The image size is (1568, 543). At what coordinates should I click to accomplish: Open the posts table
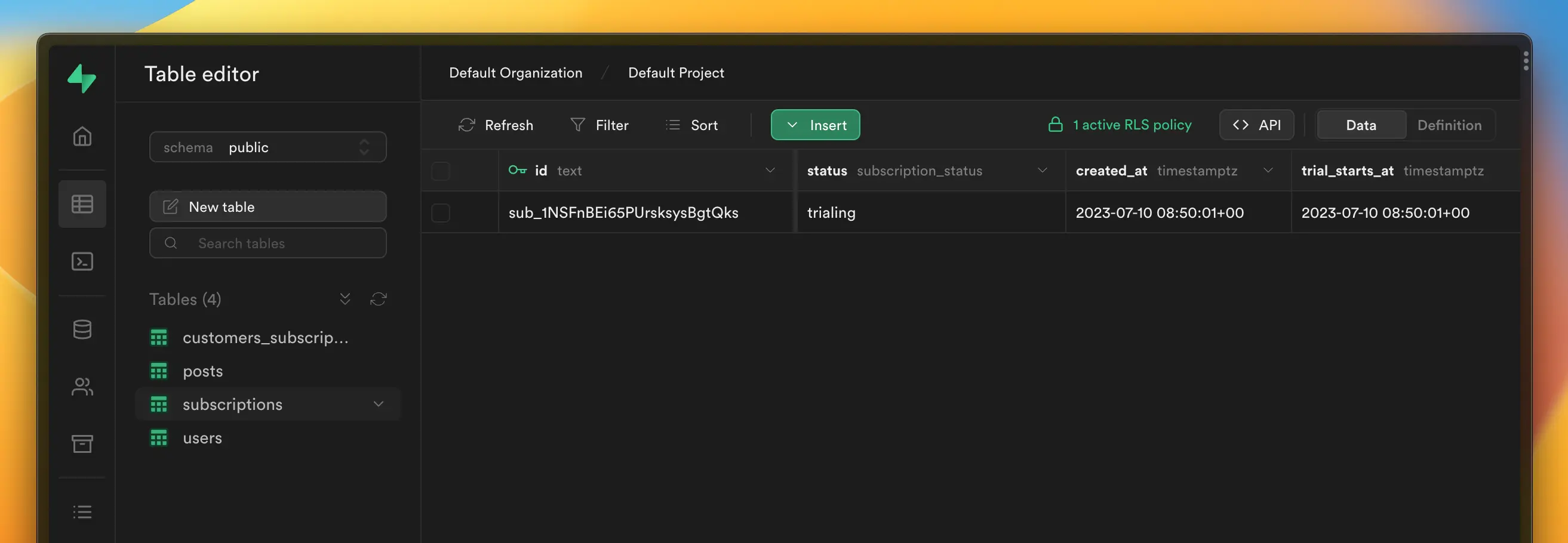[x=202, y=371]
